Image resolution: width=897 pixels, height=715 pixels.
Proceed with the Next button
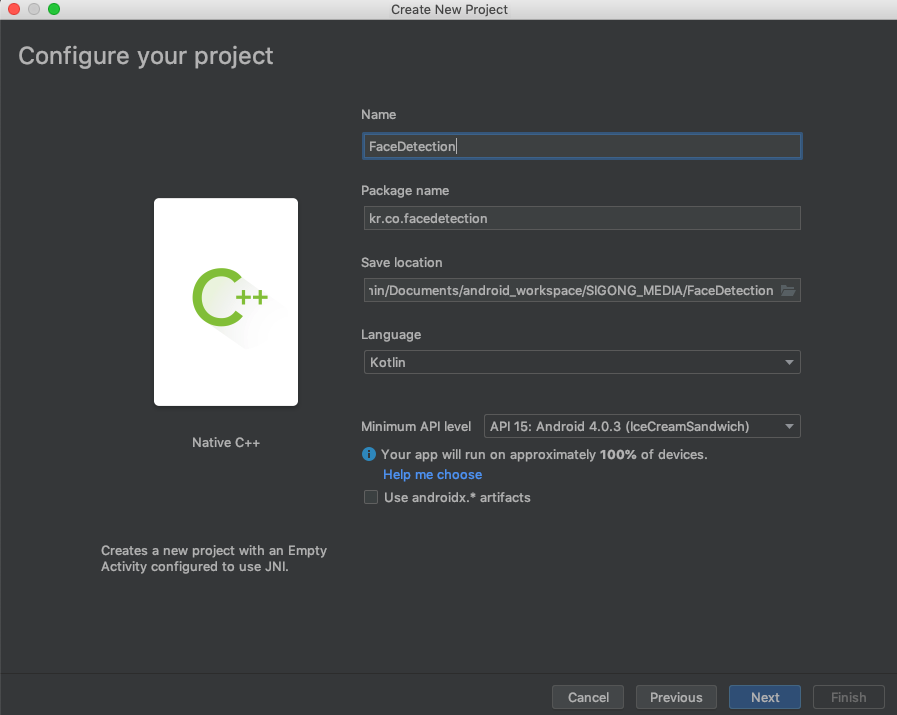click(765, 697)
